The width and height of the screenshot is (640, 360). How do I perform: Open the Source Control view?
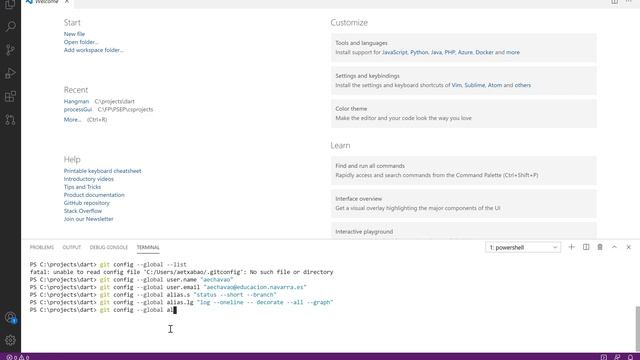(x=10, y=50)
